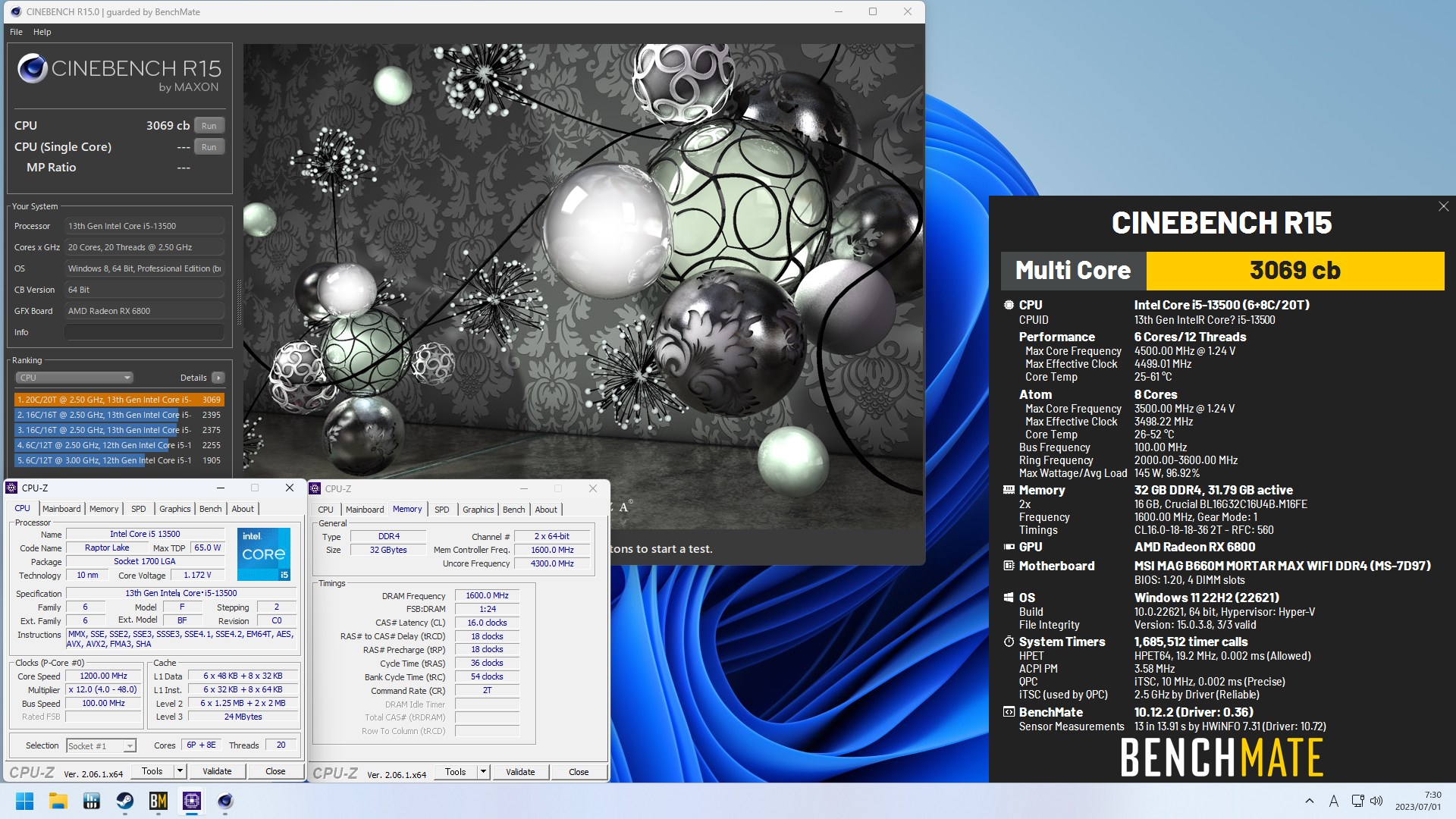Open volume control in tray

click(x=1376, y=801)
